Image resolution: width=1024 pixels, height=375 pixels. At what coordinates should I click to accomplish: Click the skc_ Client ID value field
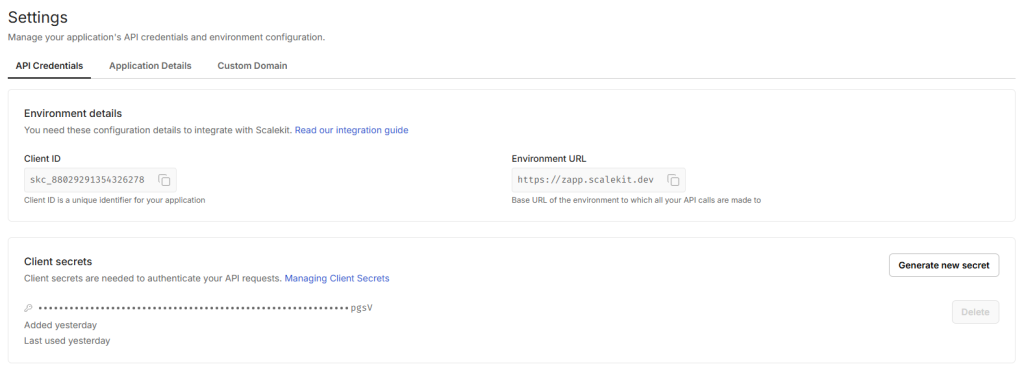click(100, 180)
